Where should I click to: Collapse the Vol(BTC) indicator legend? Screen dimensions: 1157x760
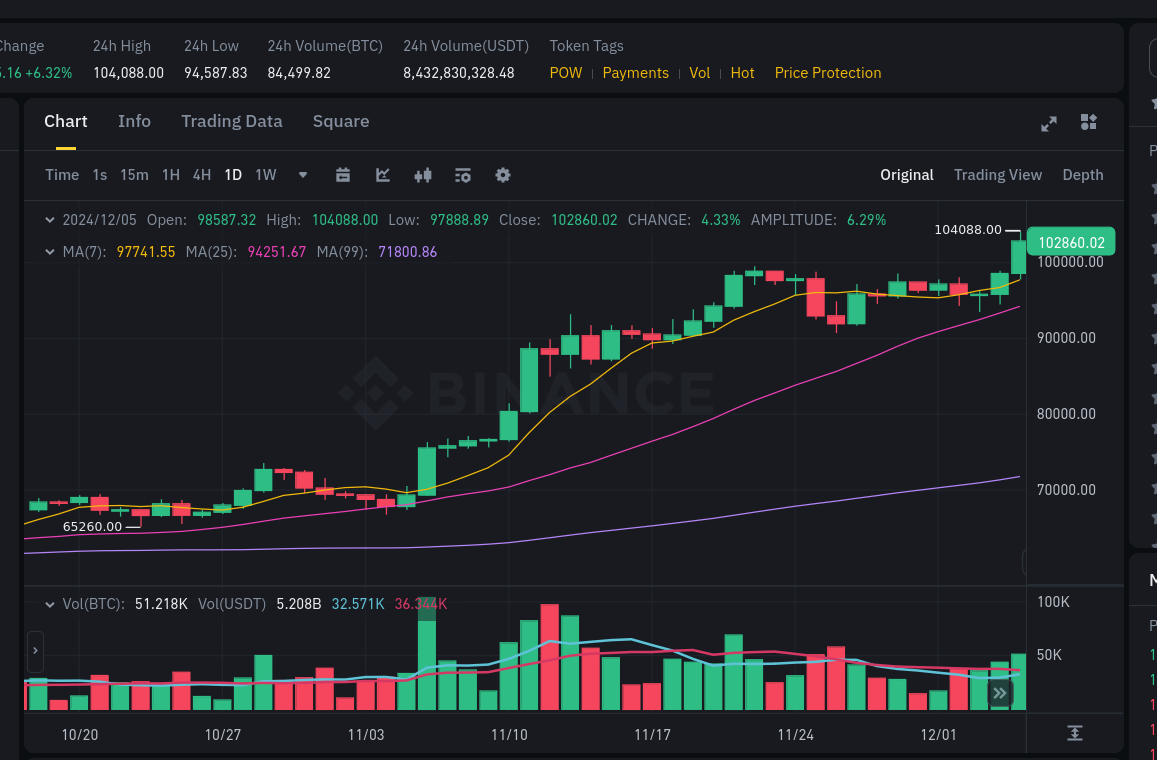[49, 604]
